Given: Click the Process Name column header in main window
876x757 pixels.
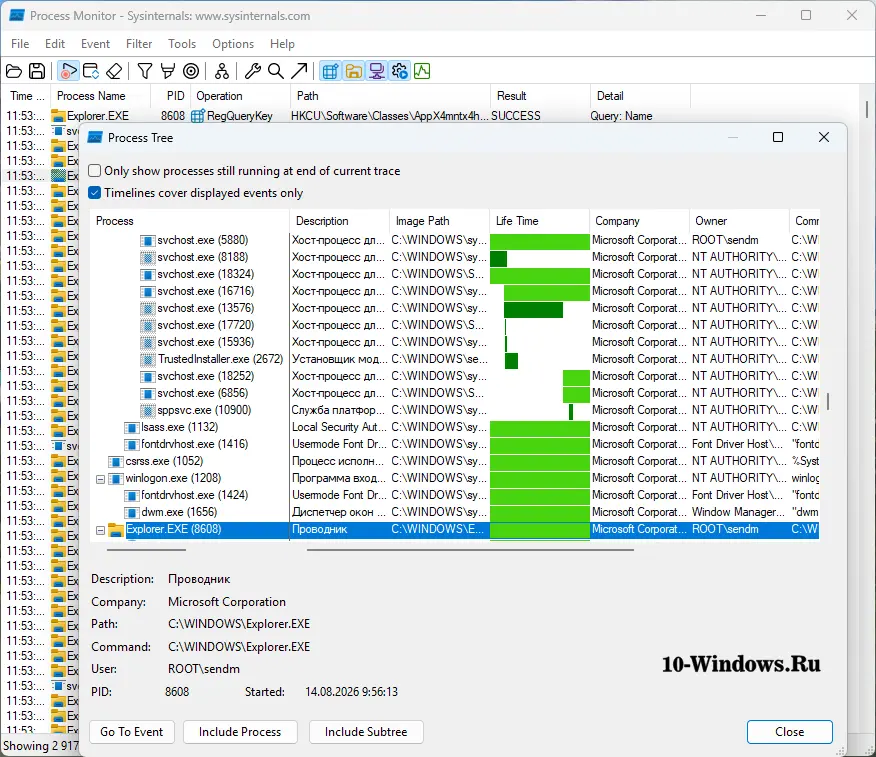Looking at the screenshot, I should [101, 96].
